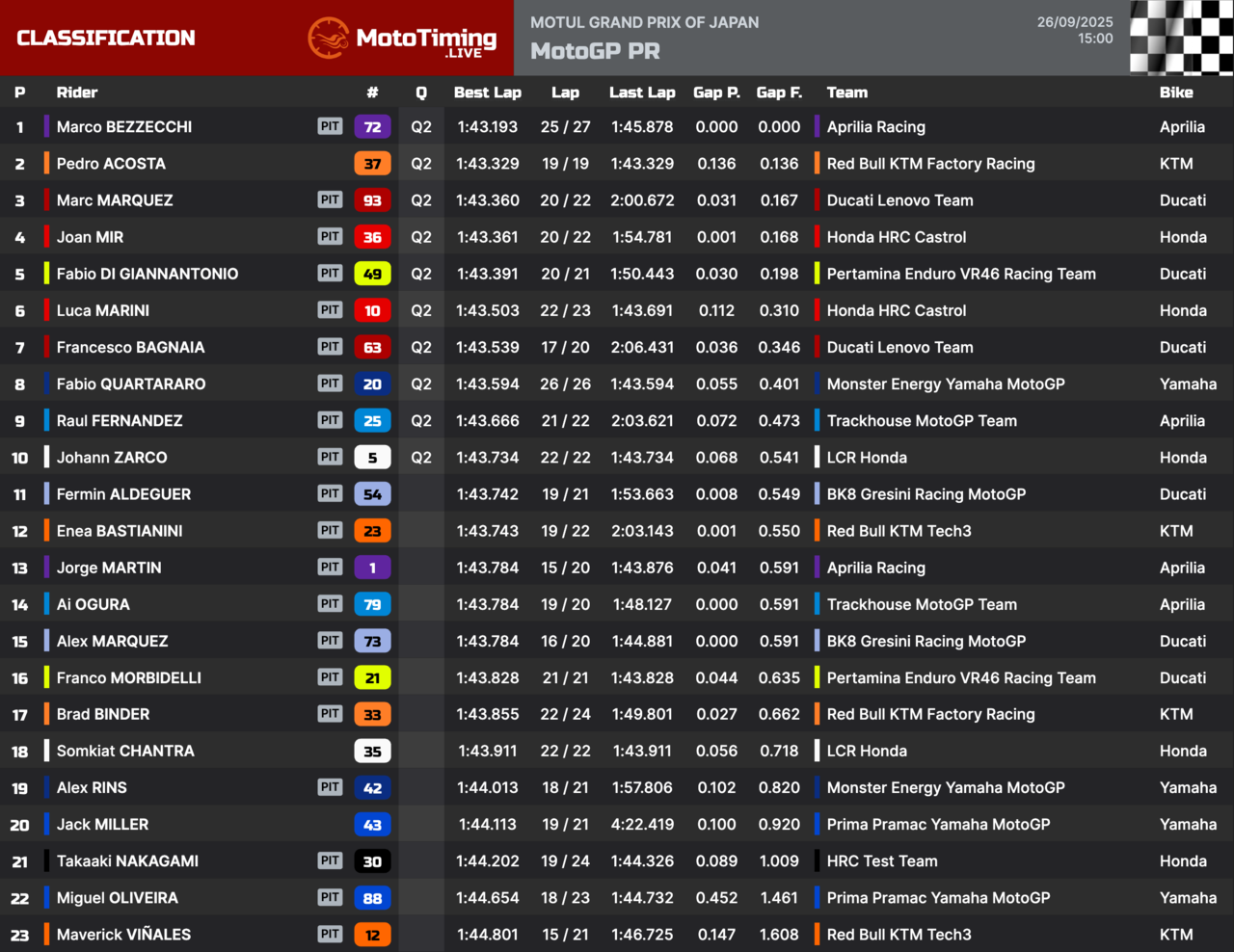Image resolution: width=1234 pixels, height=952 pixels.
Task: Click number badge 35 of Somkiat Chantra
Action: pos(372,752)
